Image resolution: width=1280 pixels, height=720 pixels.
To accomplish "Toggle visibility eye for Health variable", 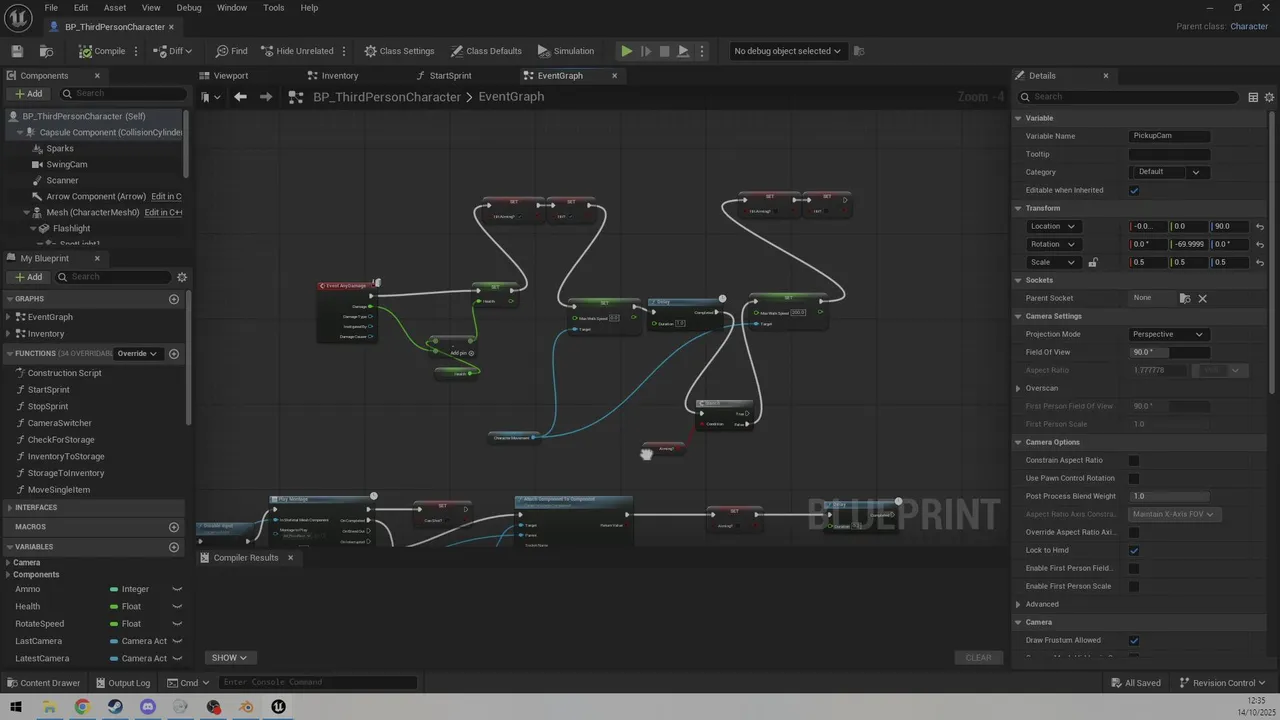I will coord(177,606).
